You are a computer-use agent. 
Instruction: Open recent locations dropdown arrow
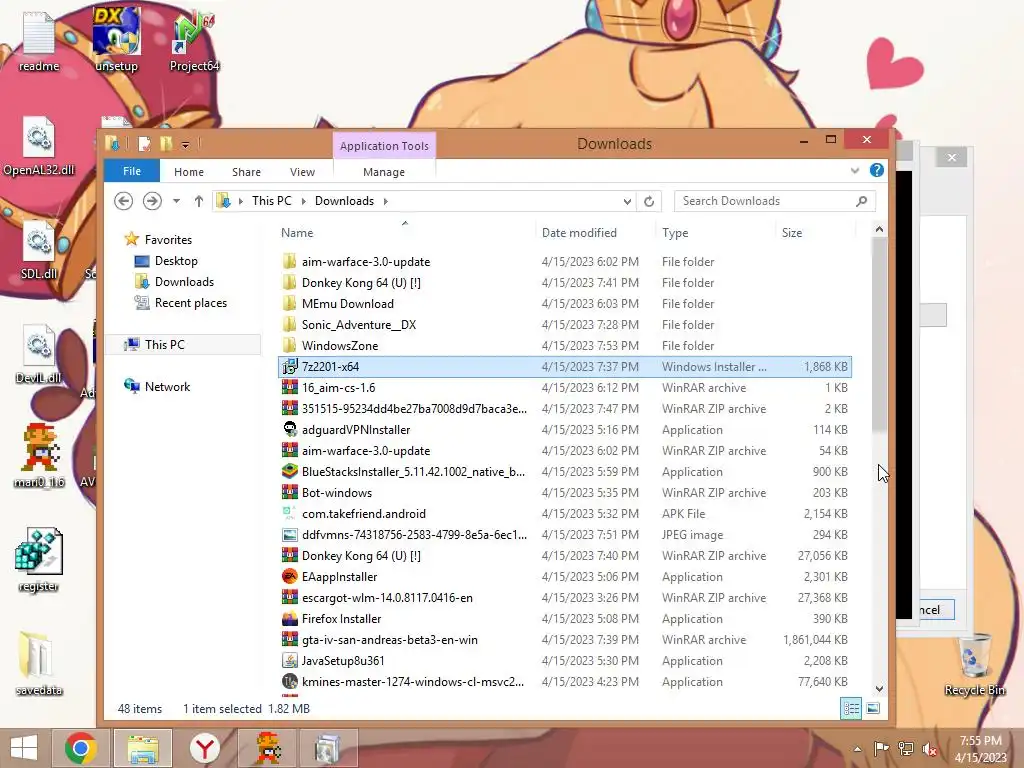pos(176,201)
